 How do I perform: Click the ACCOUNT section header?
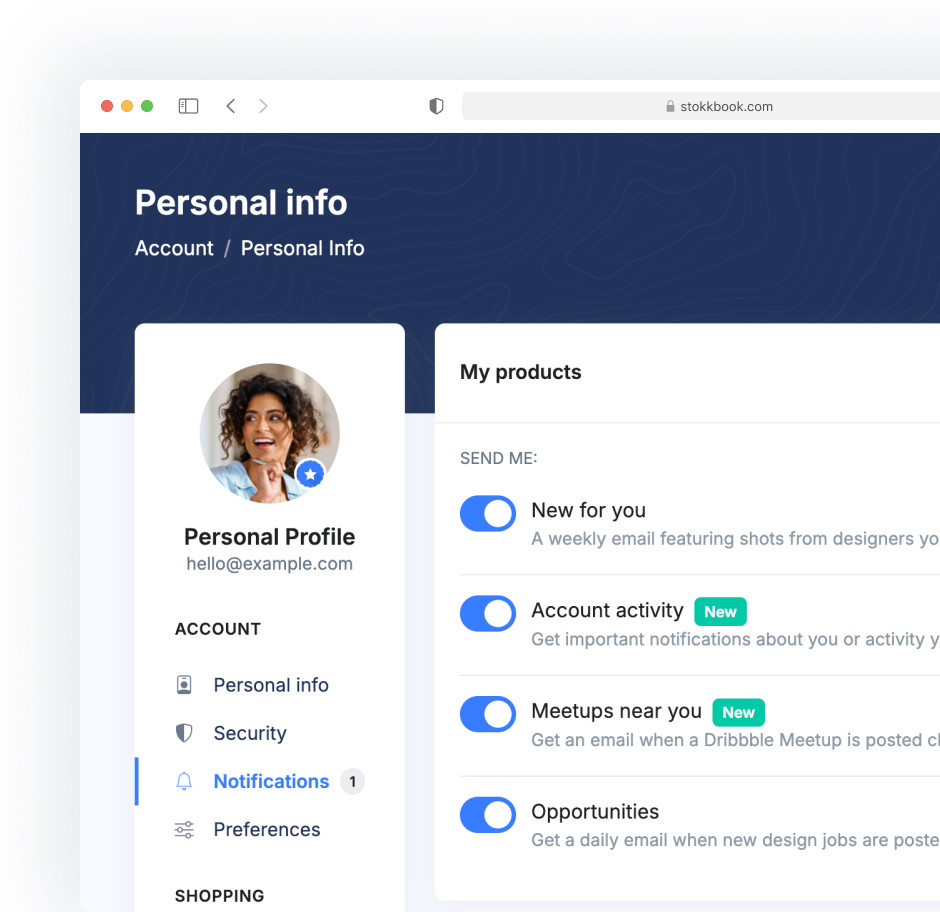point(218,629)
